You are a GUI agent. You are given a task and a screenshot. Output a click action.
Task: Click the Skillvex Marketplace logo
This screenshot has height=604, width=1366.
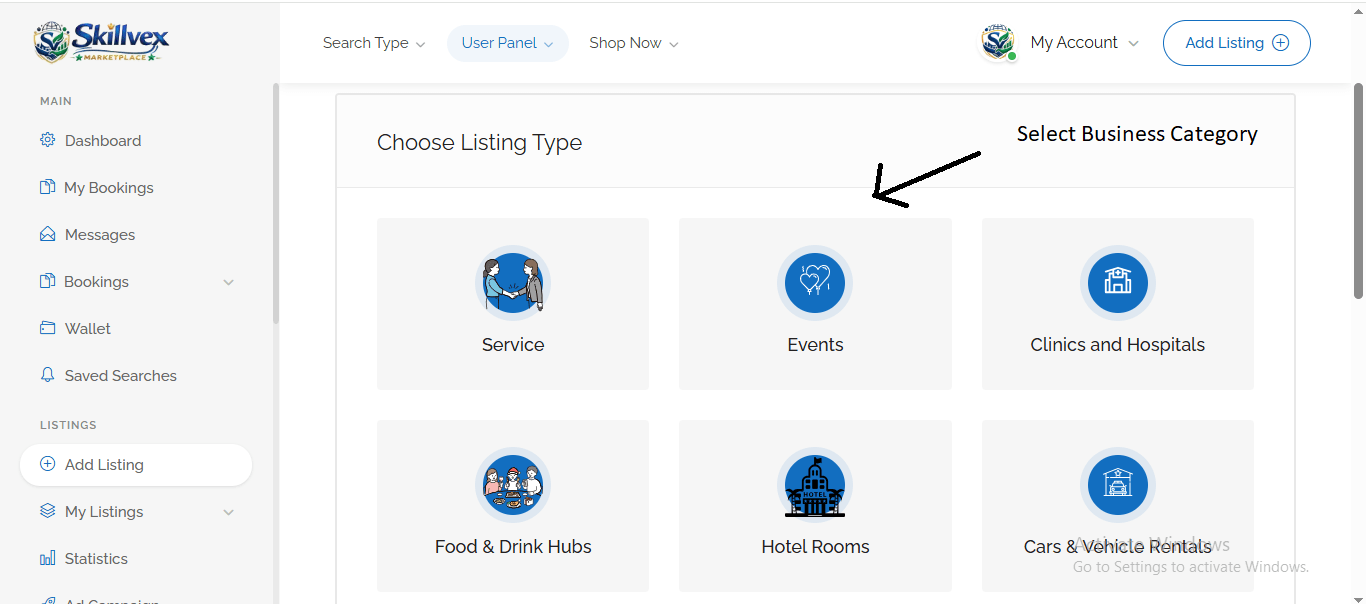coord(101,42)
